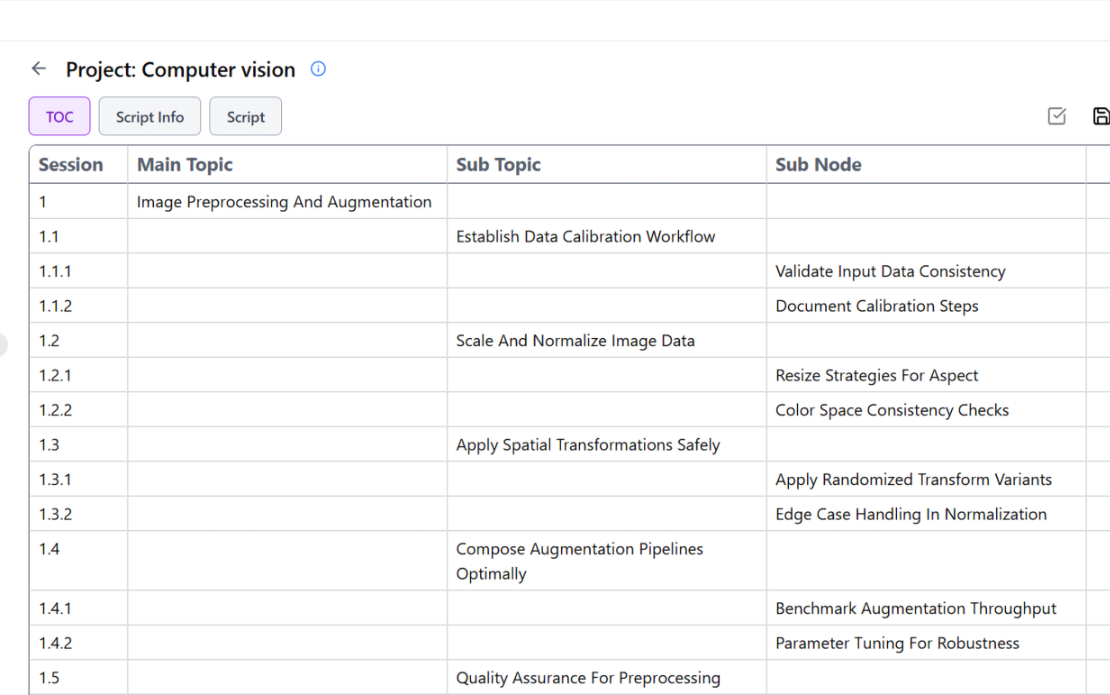Viewport: 1110px width, 695px height.
Task: Select Resize Strategies For Aspect cell
Action: pyautogui.click(x=926, y=375)
